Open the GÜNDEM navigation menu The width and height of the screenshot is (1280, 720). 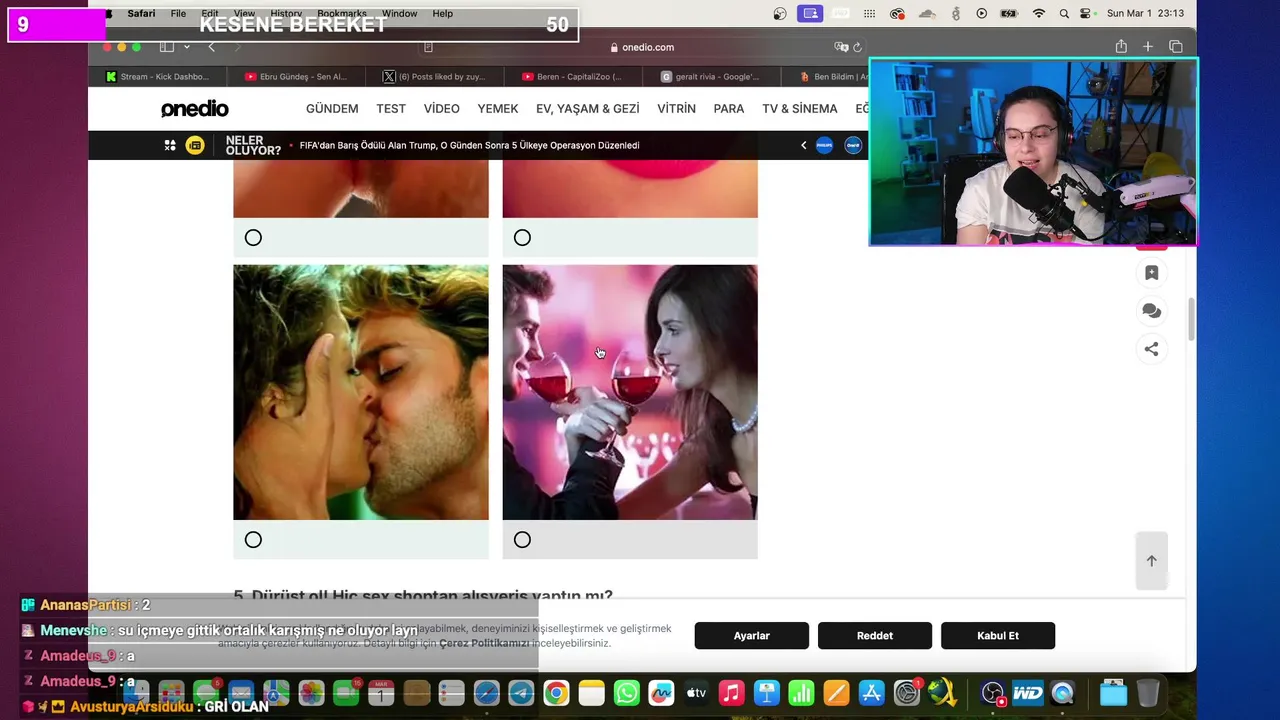tap(332, 109)
